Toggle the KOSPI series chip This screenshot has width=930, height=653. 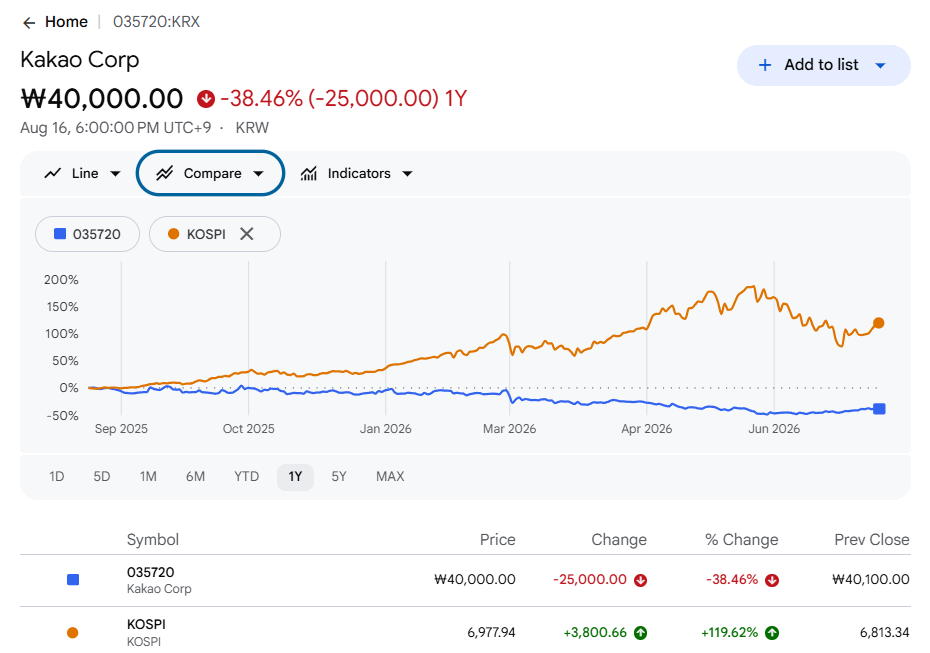click(x=215, y=234)
